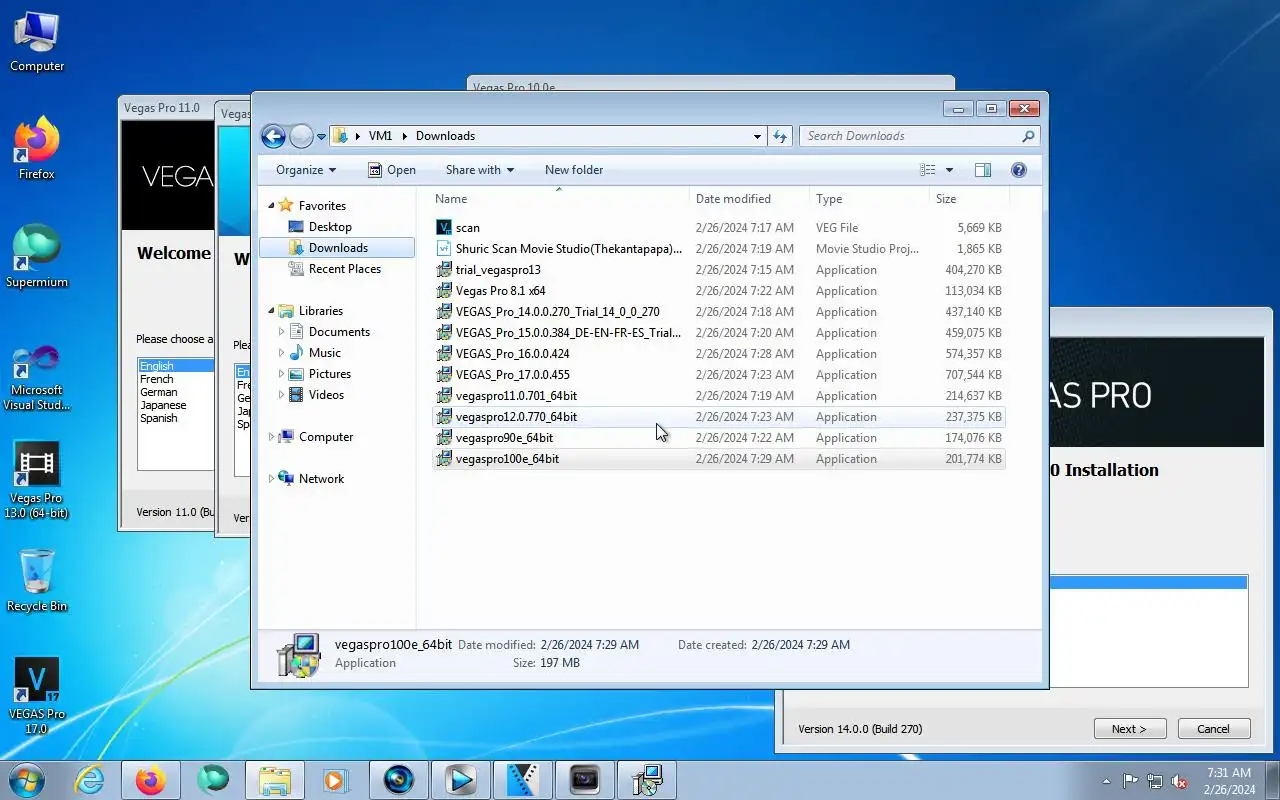Show hidden tray icons arrow
Image resolution: width=1280 pixels, height=800 pixels.
tap(1106, 781)
